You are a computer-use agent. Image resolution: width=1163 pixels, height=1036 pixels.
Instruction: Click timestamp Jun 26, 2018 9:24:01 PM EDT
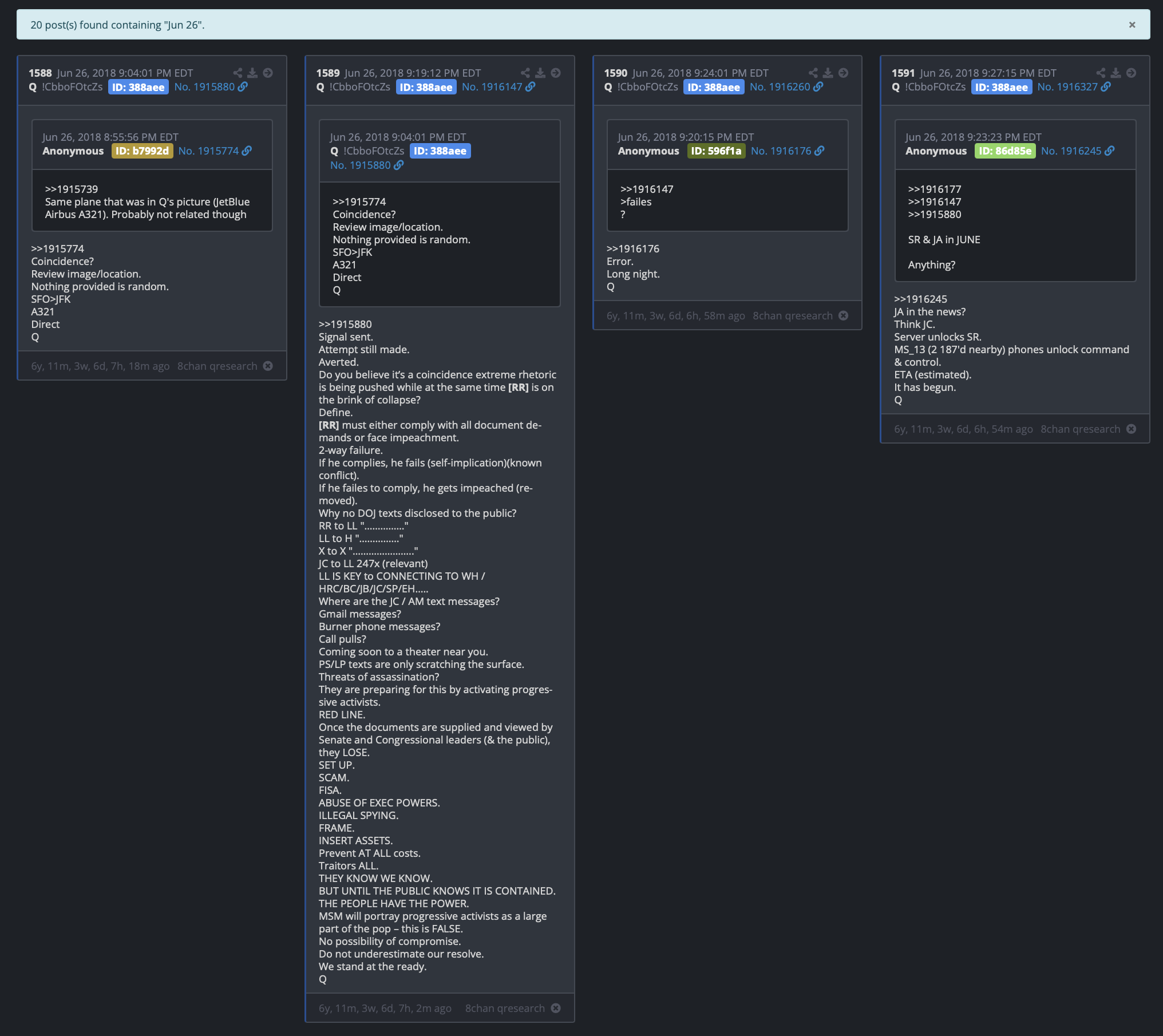point(701,73)
